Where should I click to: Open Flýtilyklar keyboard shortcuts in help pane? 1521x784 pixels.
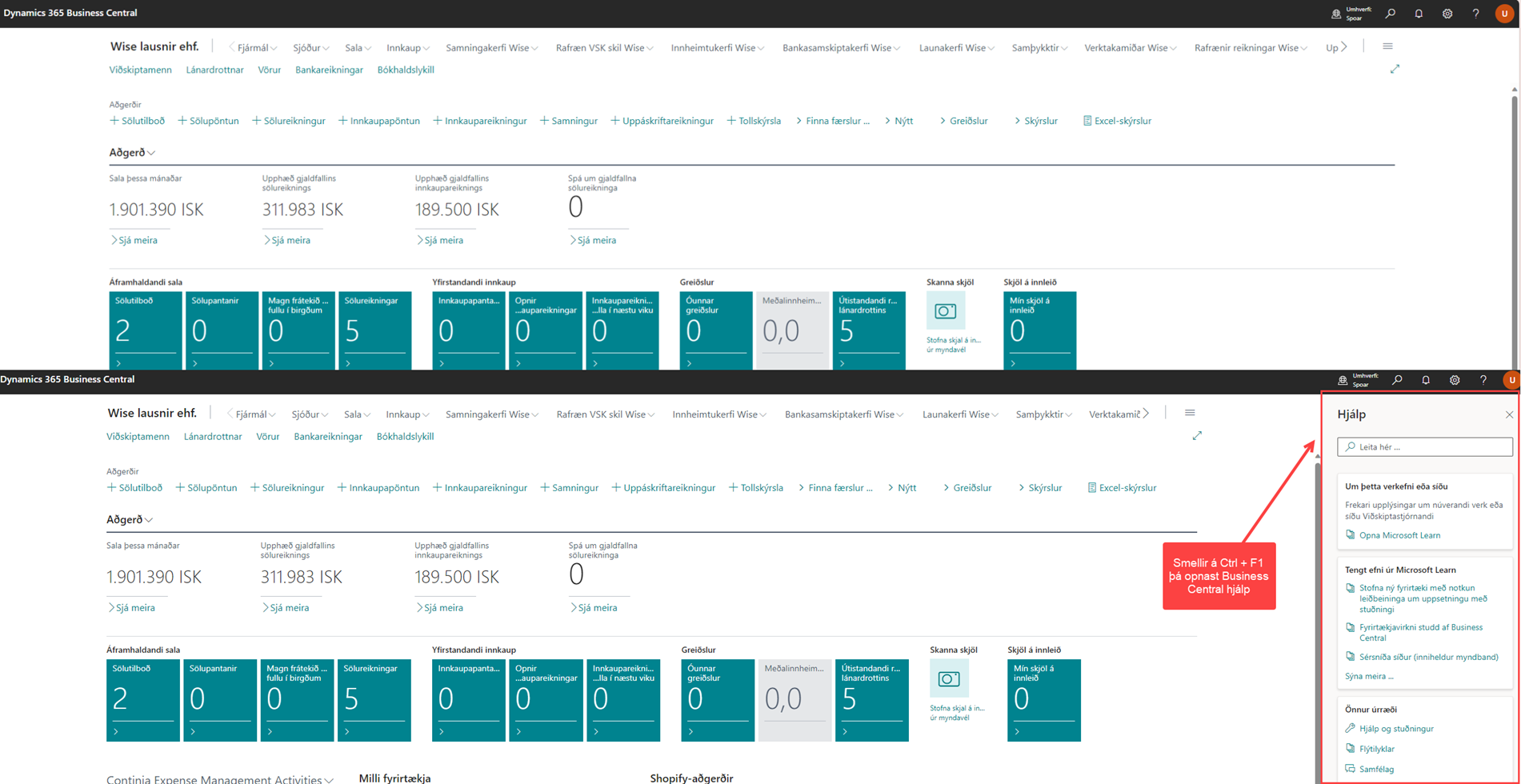(x=1376, y=749)
